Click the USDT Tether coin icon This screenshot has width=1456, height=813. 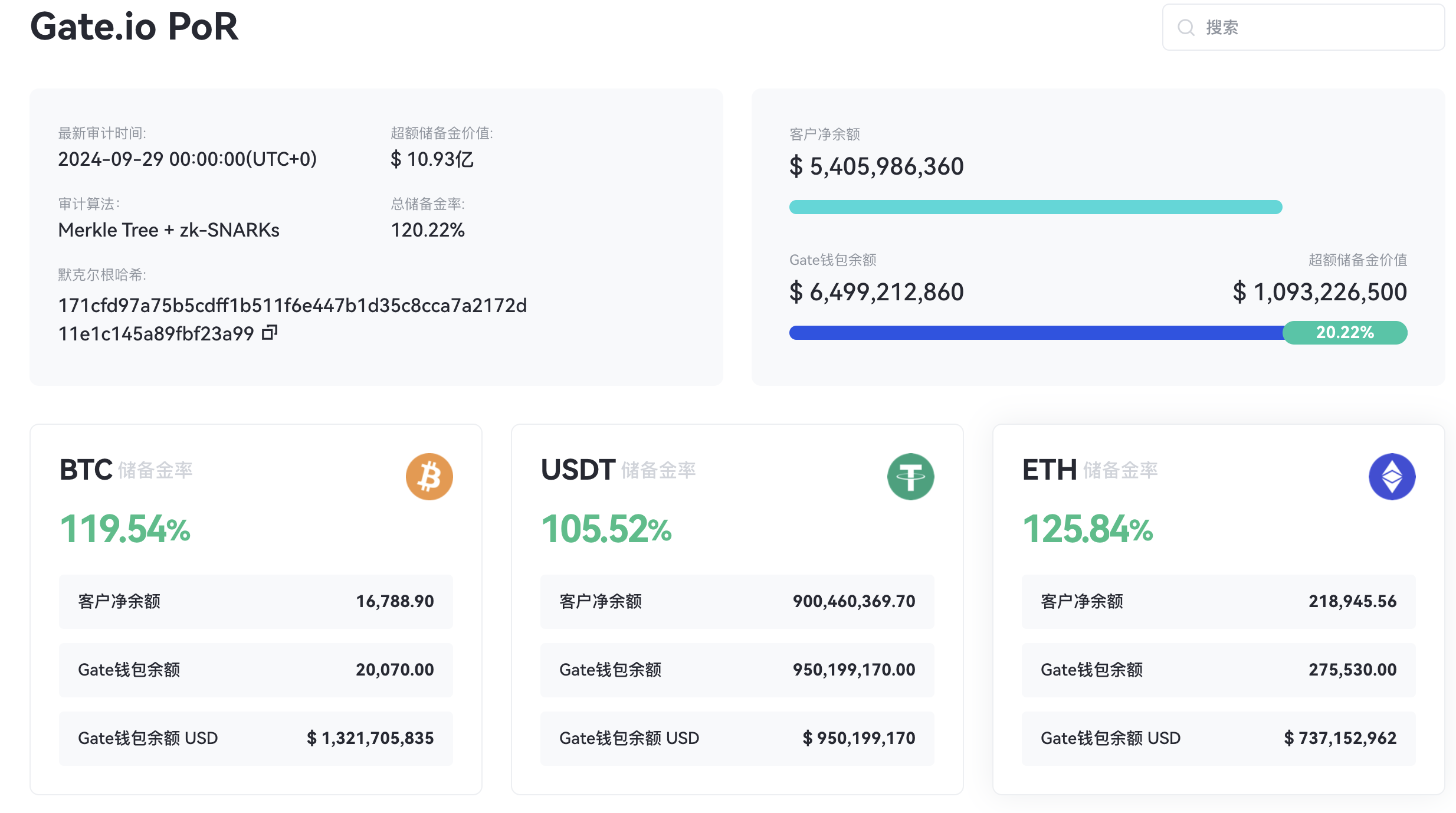pos(910,476)
